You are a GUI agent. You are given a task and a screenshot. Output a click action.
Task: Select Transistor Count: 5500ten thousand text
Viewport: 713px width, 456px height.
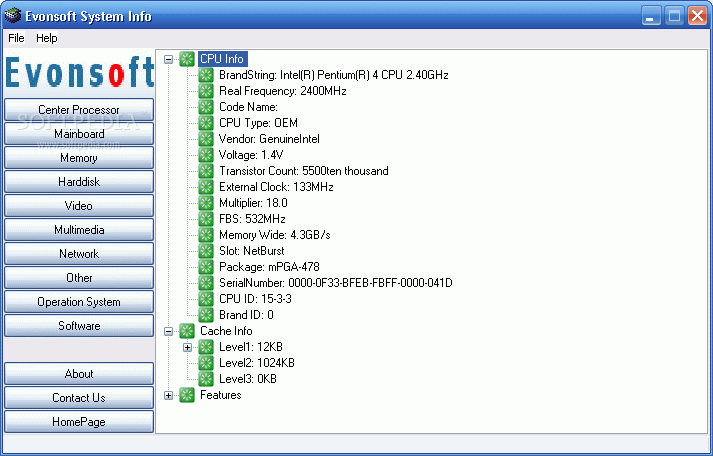304,171
